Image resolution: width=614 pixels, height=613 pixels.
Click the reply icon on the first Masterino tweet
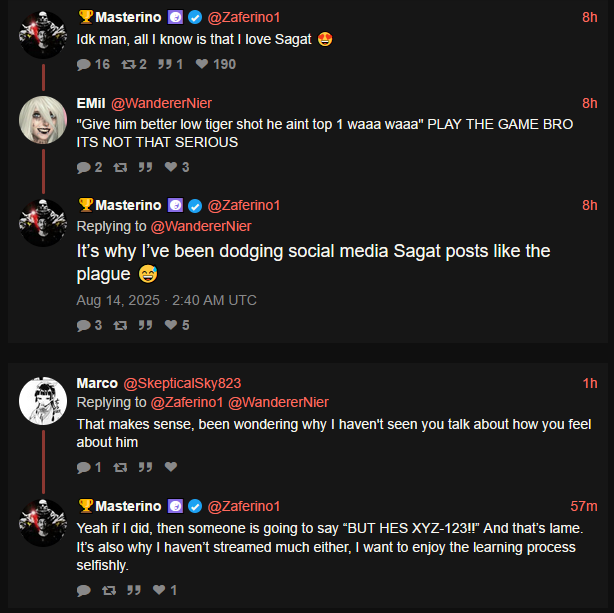(84, 64)
